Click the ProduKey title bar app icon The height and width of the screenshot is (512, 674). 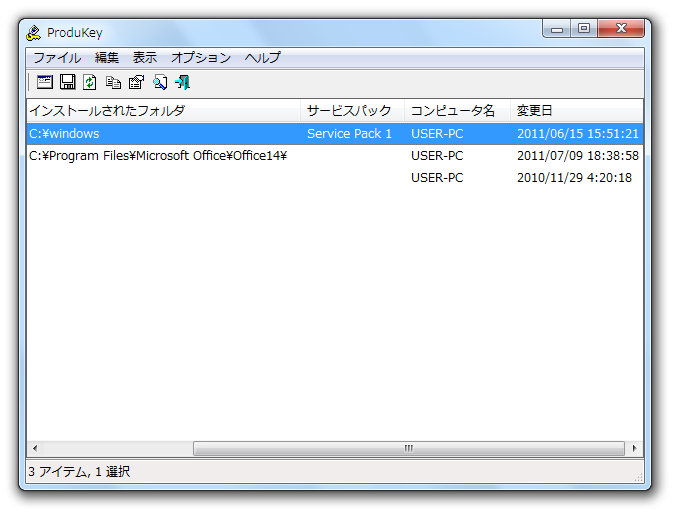pyautogui.click(x=34, y=33)
